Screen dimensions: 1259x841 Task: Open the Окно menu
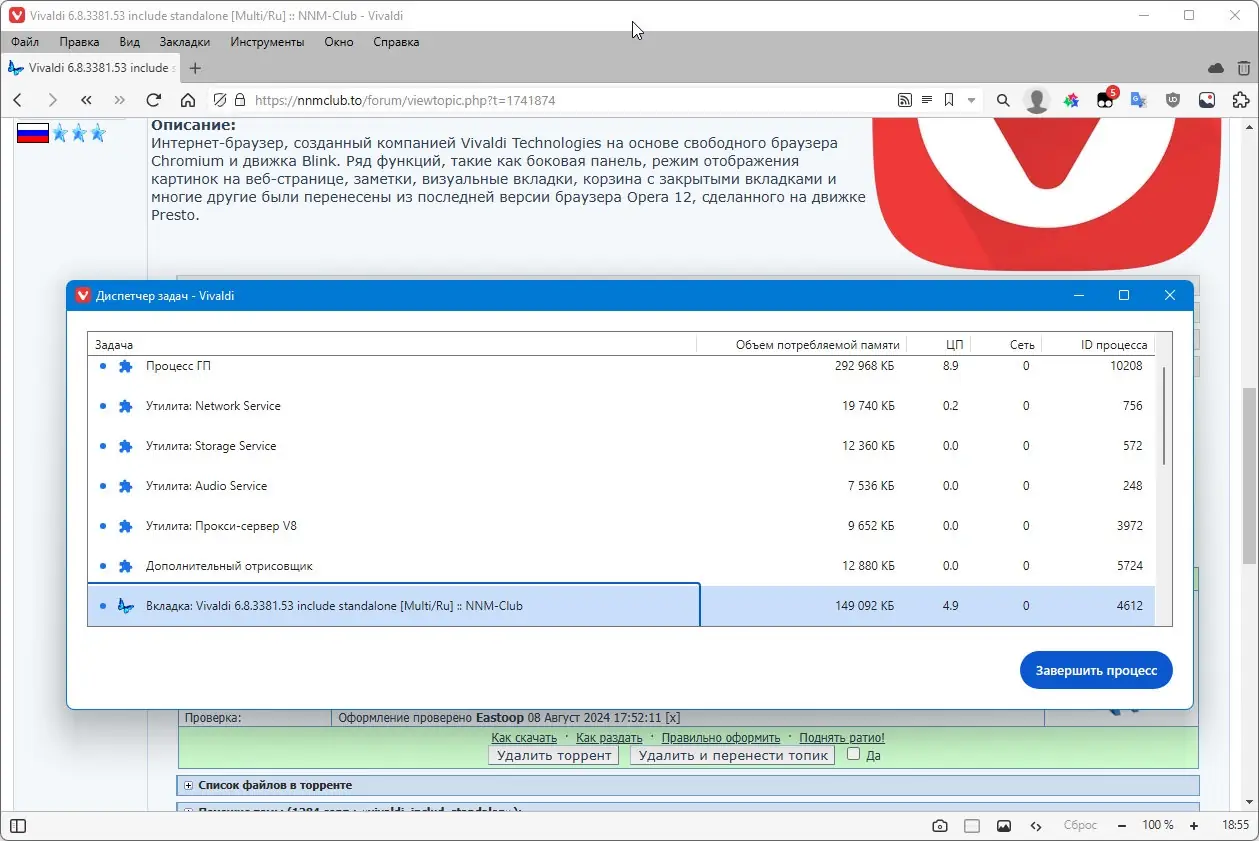click(x=339, y=42)
